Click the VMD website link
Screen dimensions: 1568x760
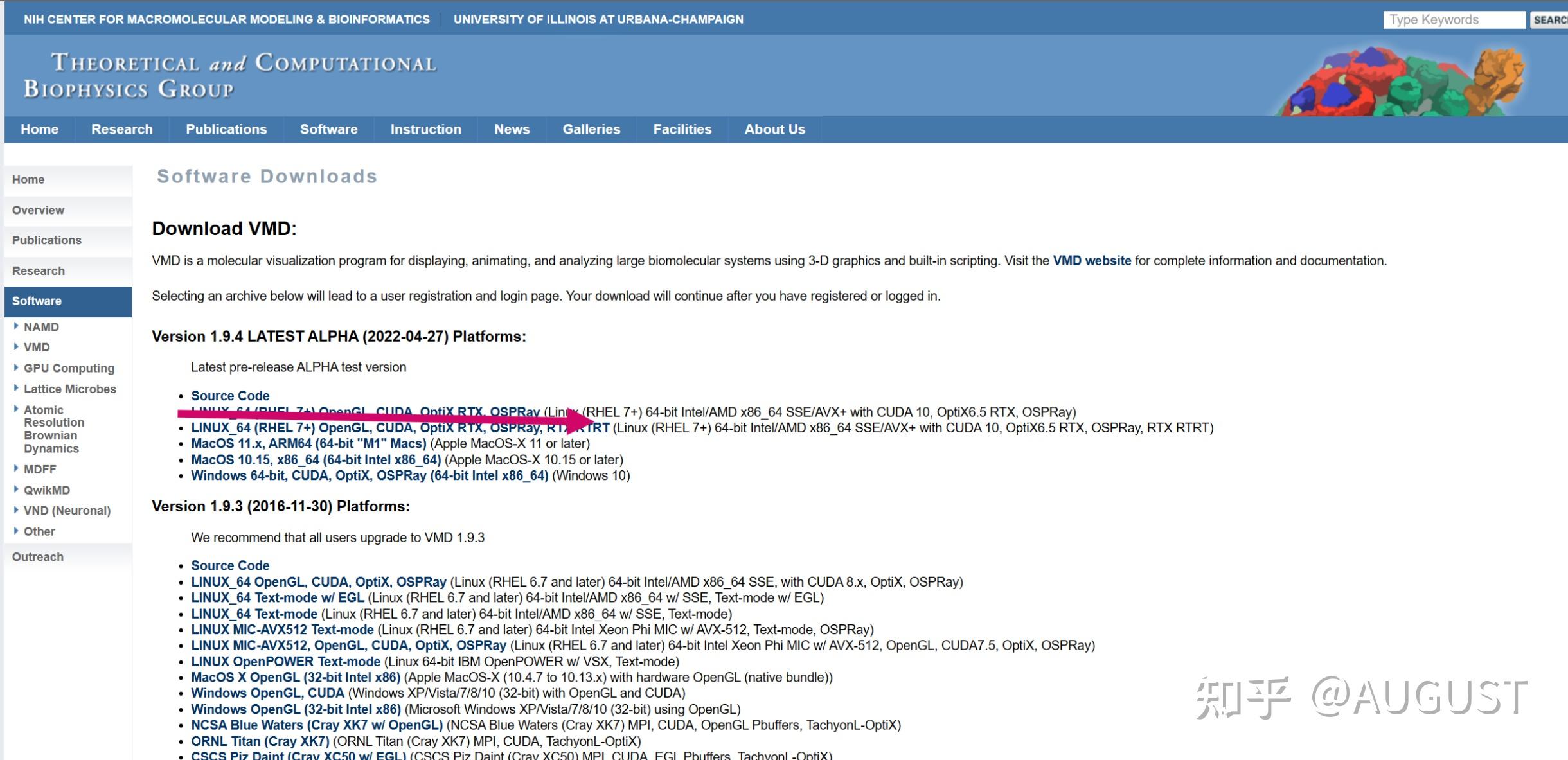1091,261
